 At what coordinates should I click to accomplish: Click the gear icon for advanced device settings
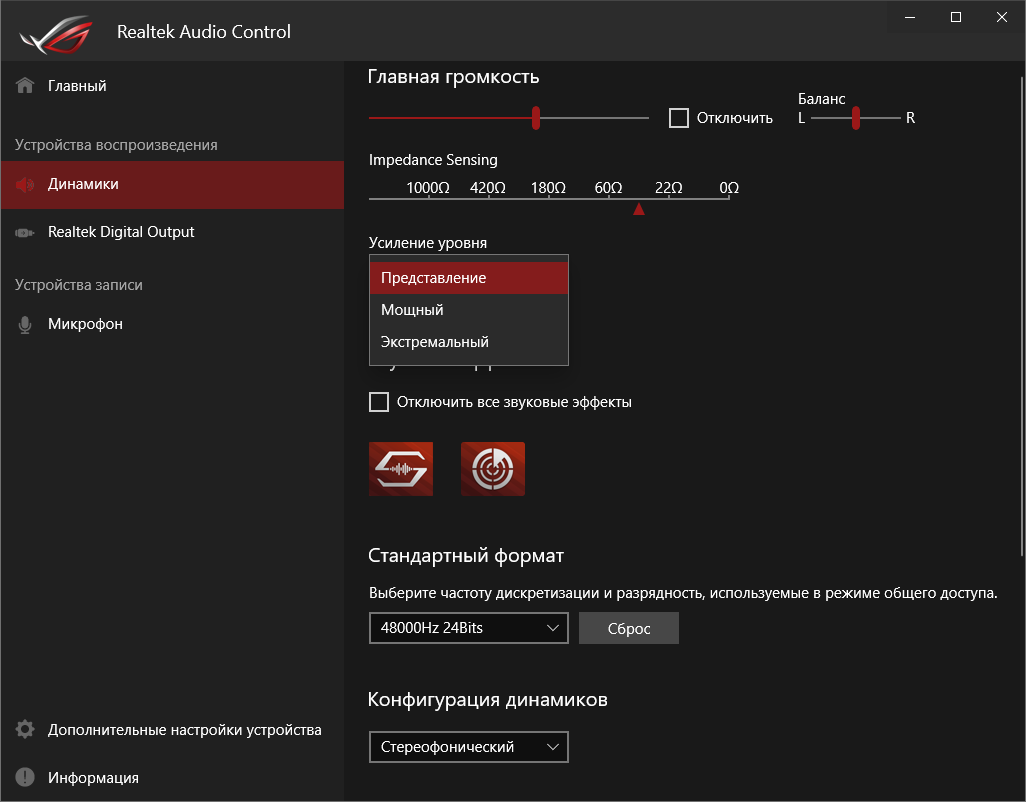[25, 730]
